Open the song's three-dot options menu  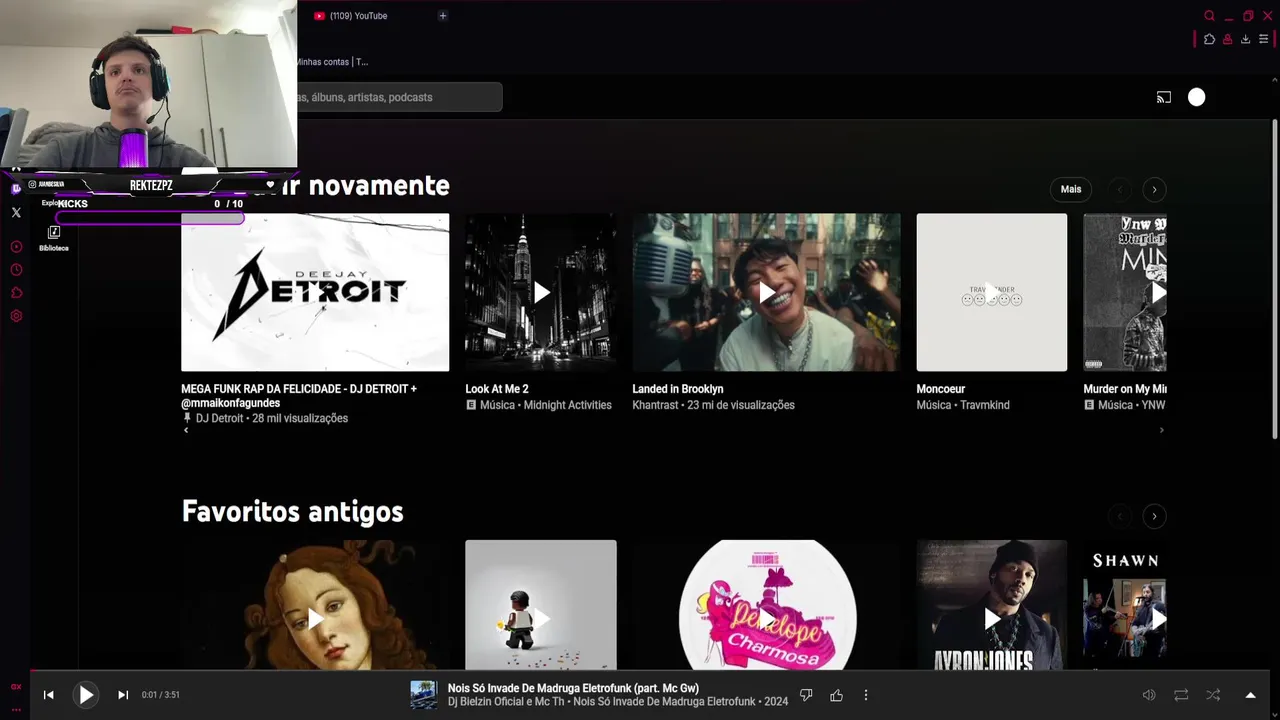[866, 695]
